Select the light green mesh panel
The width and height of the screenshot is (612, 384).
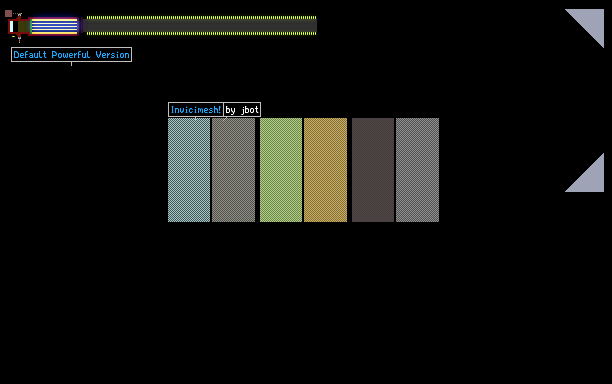pos(281,170)
